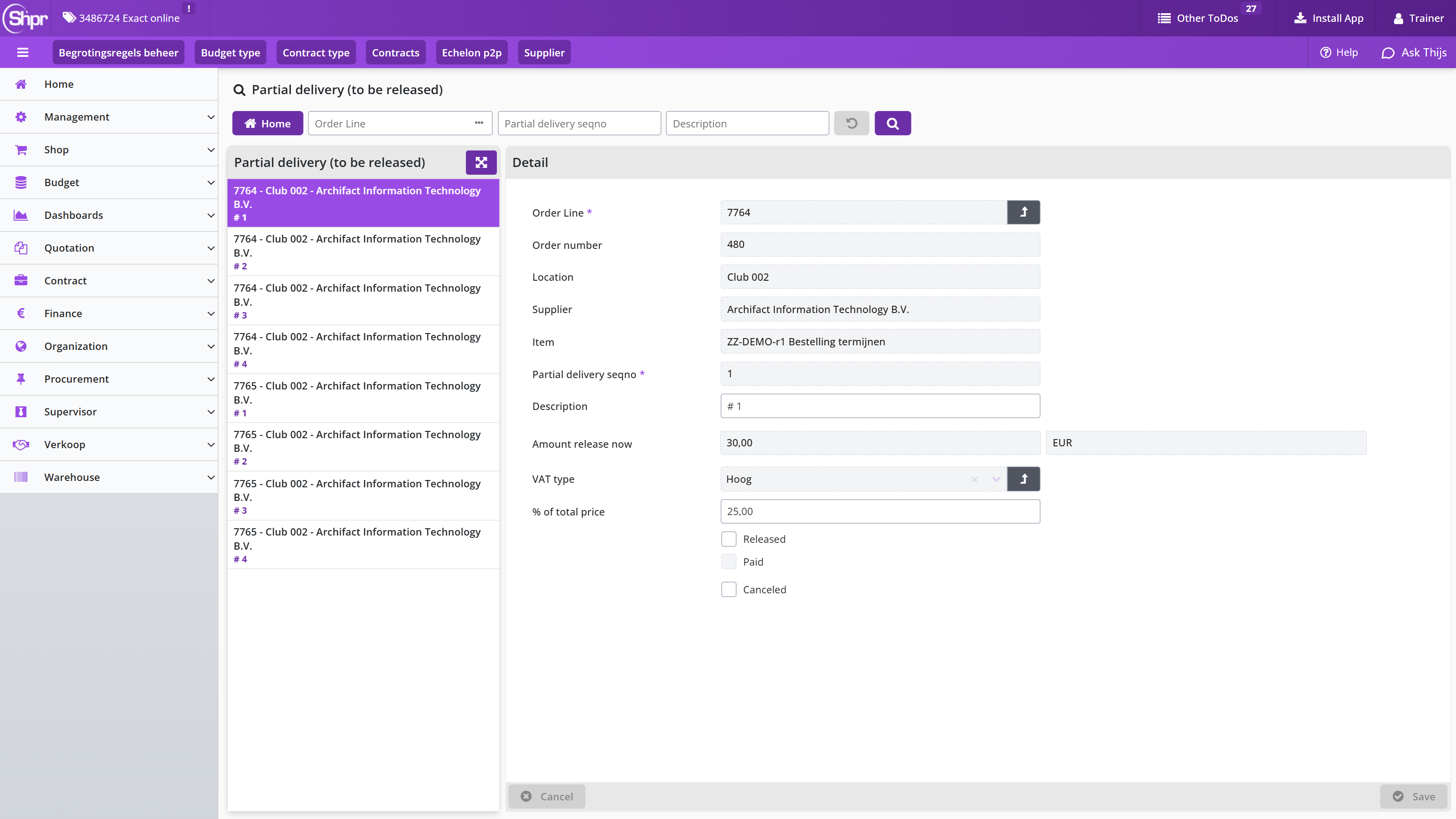Expand Shop sidebar section
1456x819 pixels.
coord(109,150)
